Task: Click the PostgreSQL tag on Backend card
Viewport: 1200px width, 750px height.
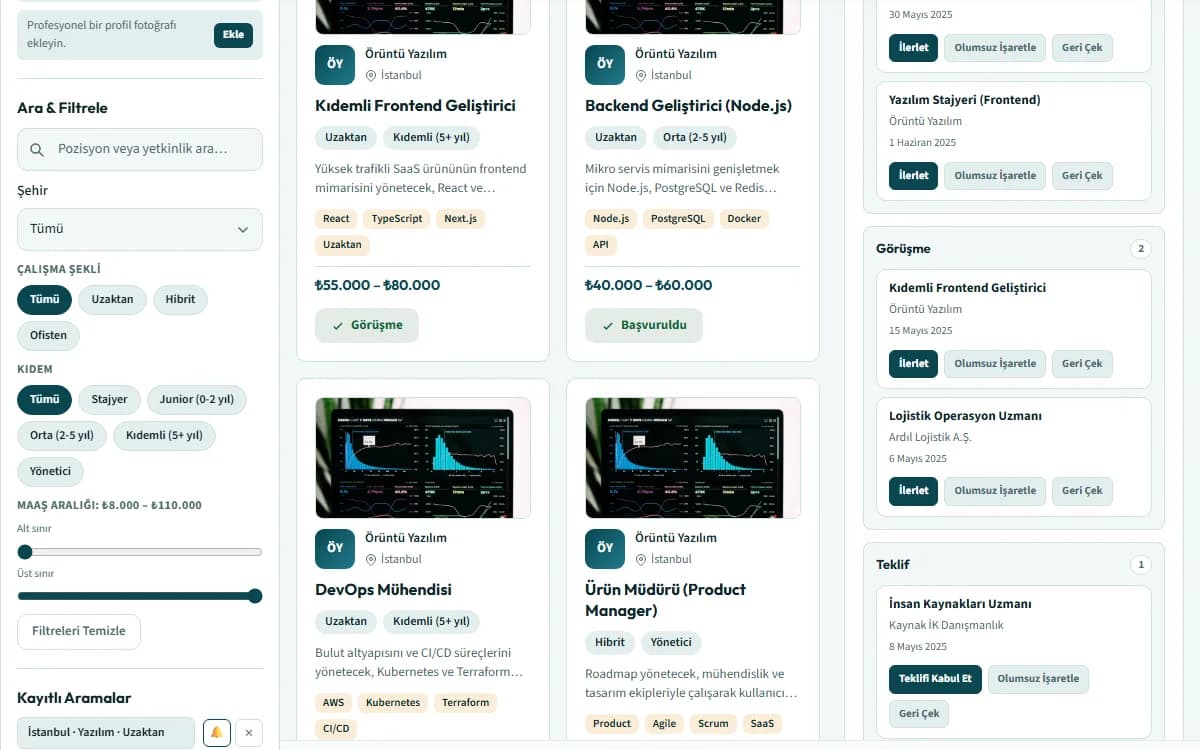Action: pyautogui.click(x=678, y=219)
